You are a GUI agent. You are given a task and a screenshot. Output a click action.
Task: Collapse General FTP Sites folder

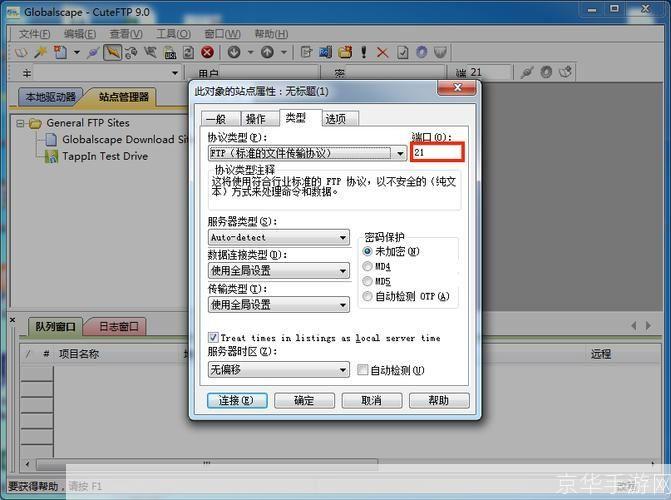coord(20,124)
